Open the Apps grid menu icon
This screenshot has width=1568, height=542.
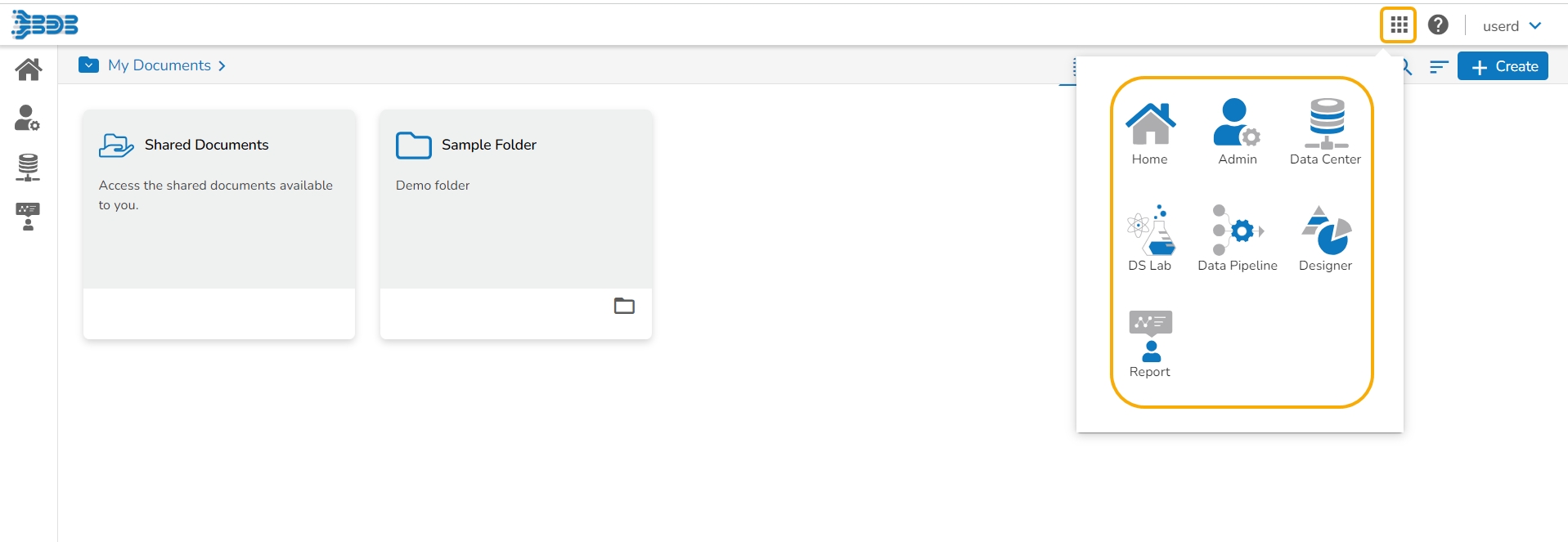tap(1399, 25)
